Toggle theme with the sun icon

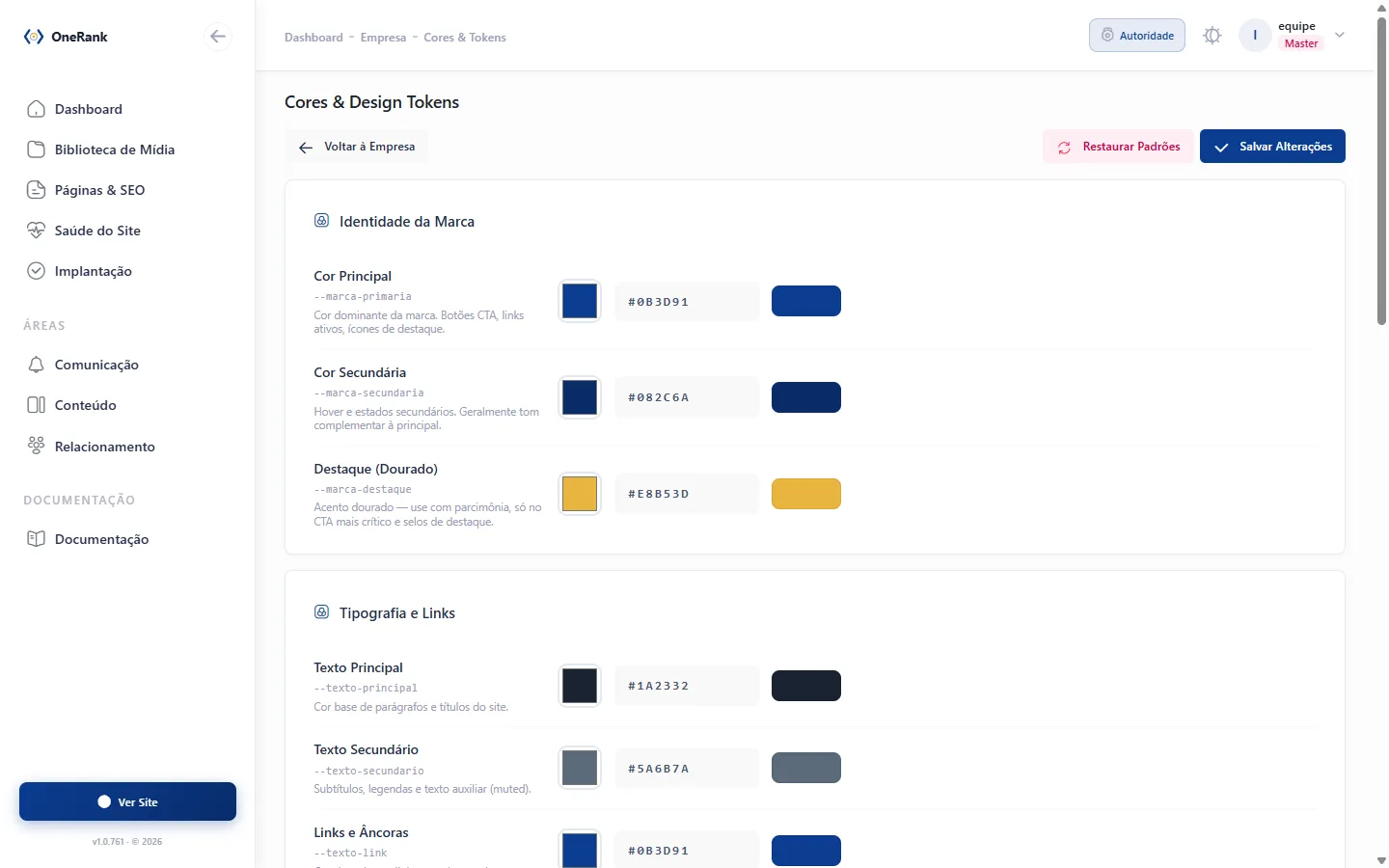click(x=1212, y=36)
